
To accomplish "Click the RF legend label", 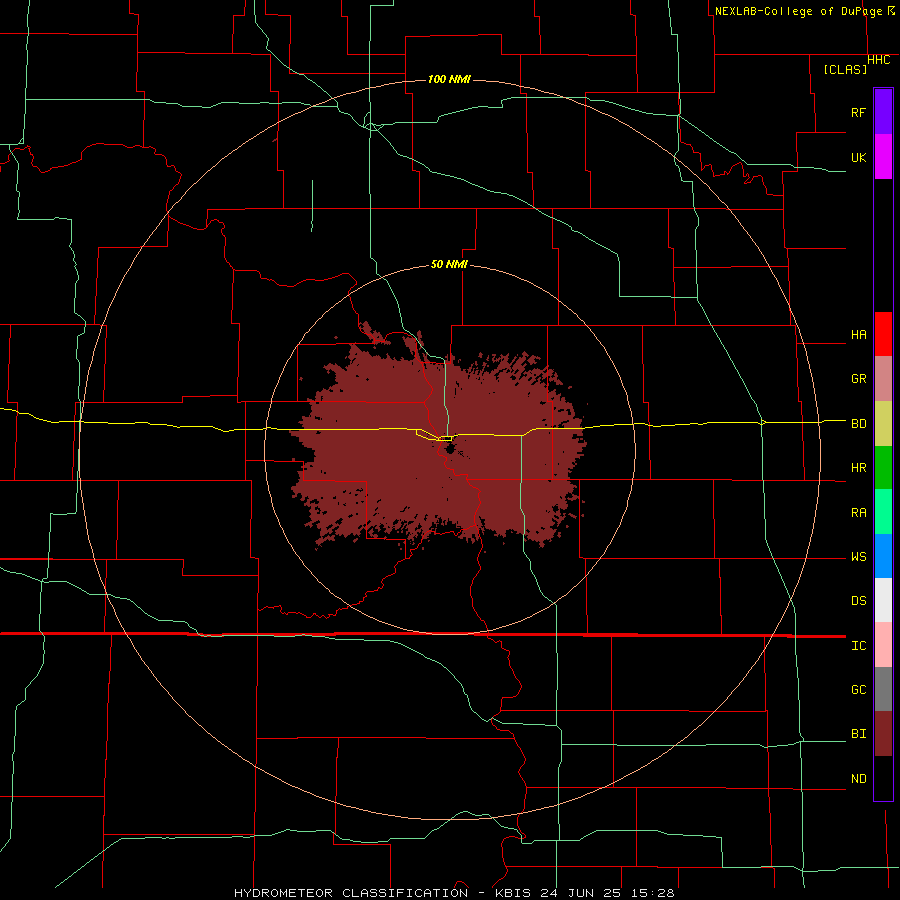I will point(858,112).
